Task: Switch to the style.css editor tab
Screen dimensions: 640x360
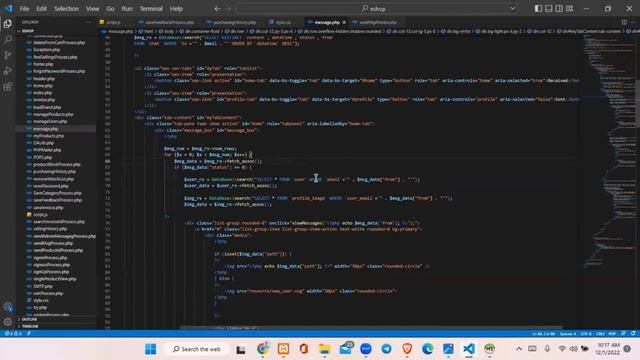Action: pos(283,22)
